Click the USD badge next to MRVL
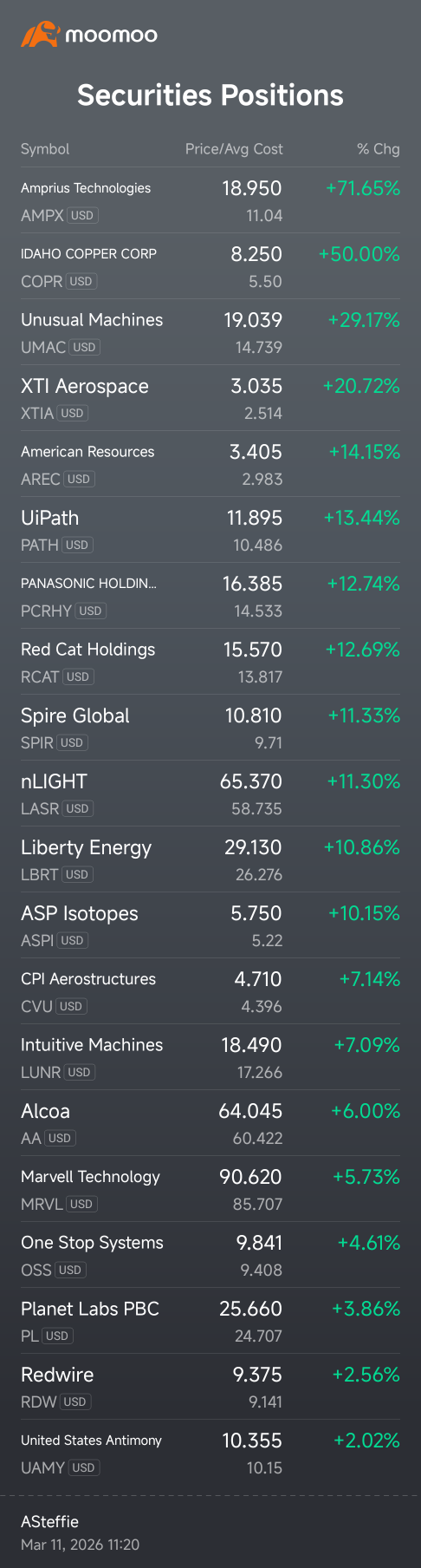Image resolution: width=421 pixels, height=1568 pixels. (x=81, y=1204)
